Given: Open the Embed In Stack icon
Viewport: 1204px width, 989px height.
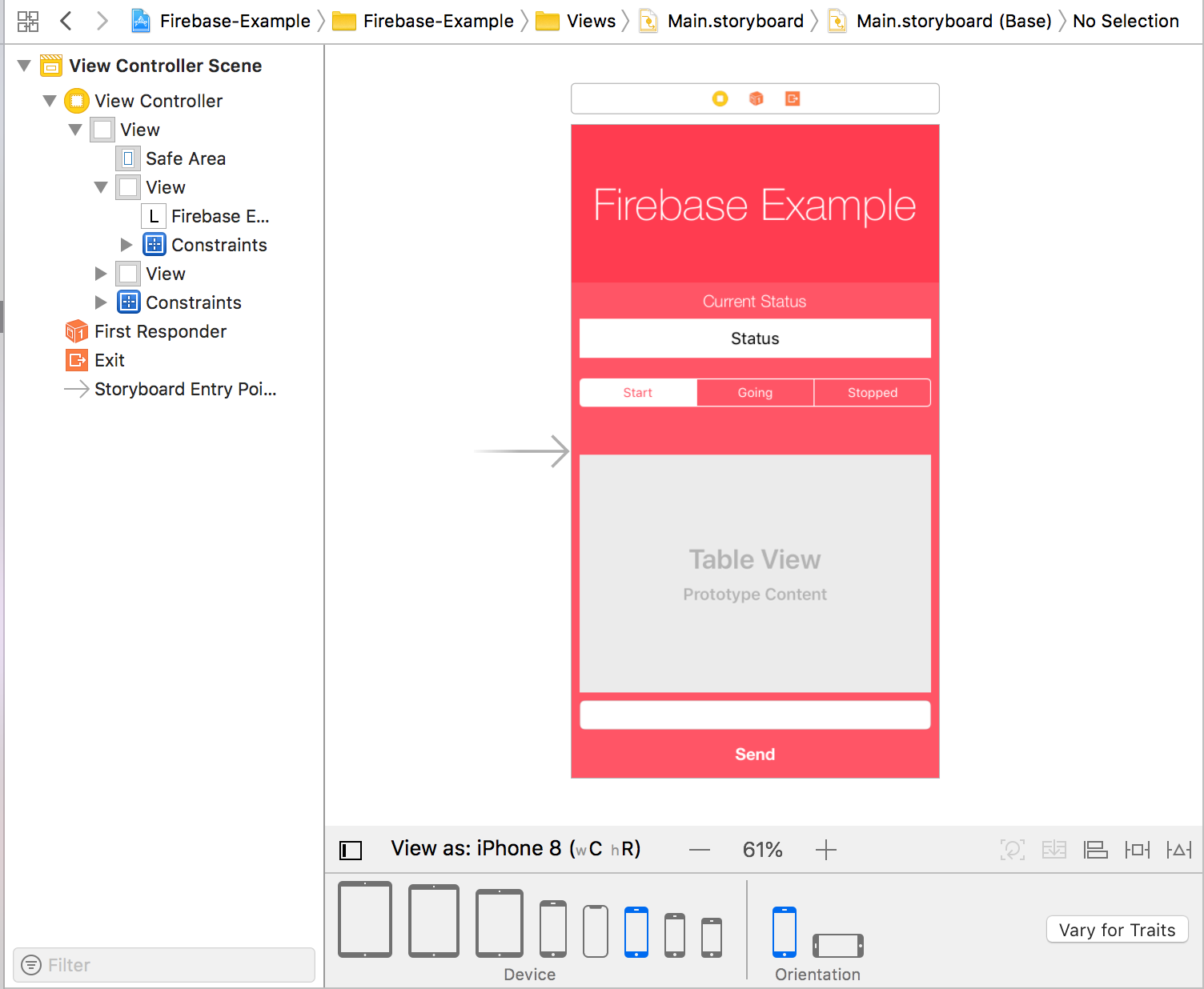Looking at the screenshot, I should click(1054, 850).
